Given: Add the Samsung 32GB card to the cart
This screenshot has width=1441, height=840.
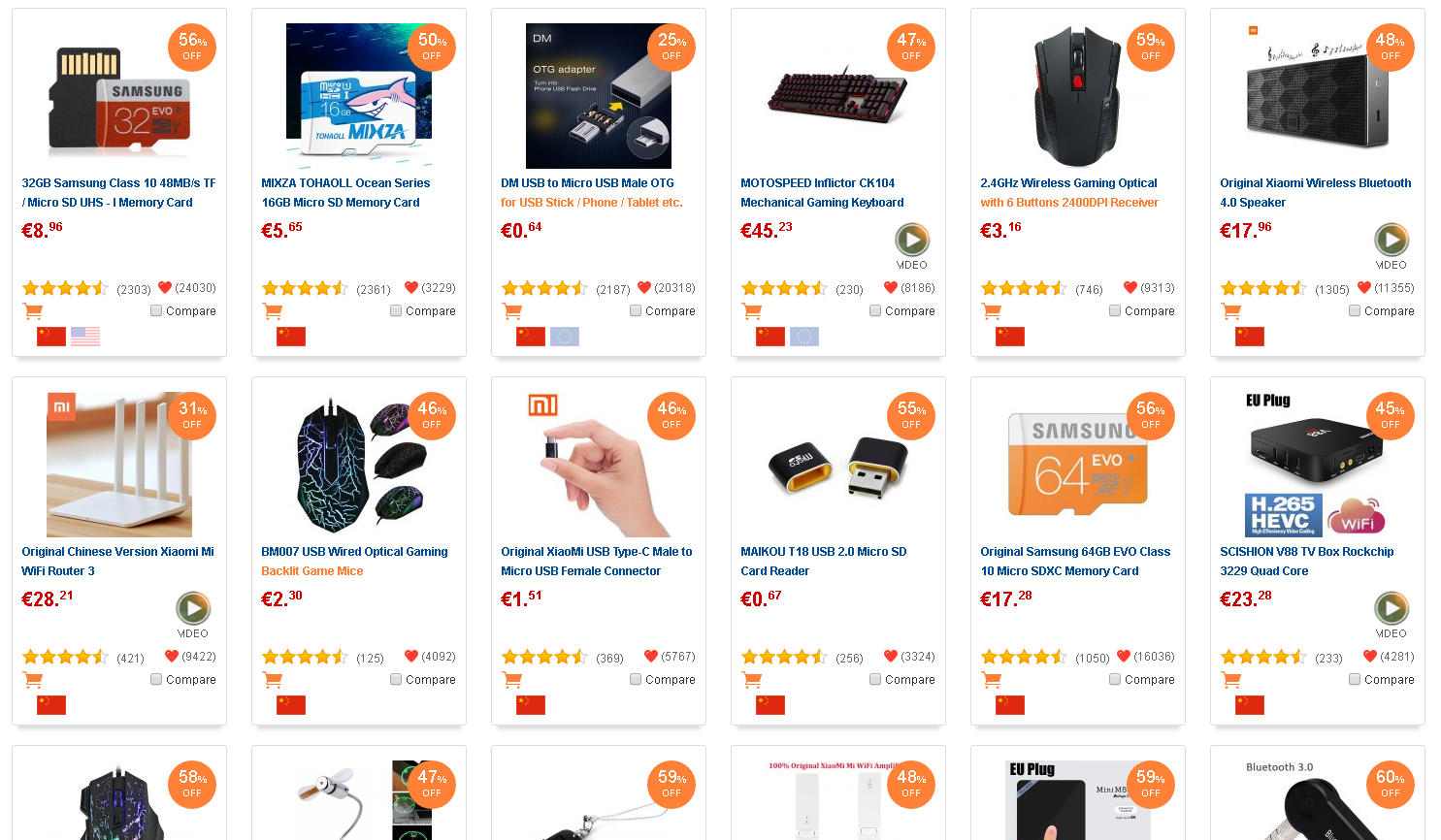Looking at the screenshot, I should (x=32, y=311).
